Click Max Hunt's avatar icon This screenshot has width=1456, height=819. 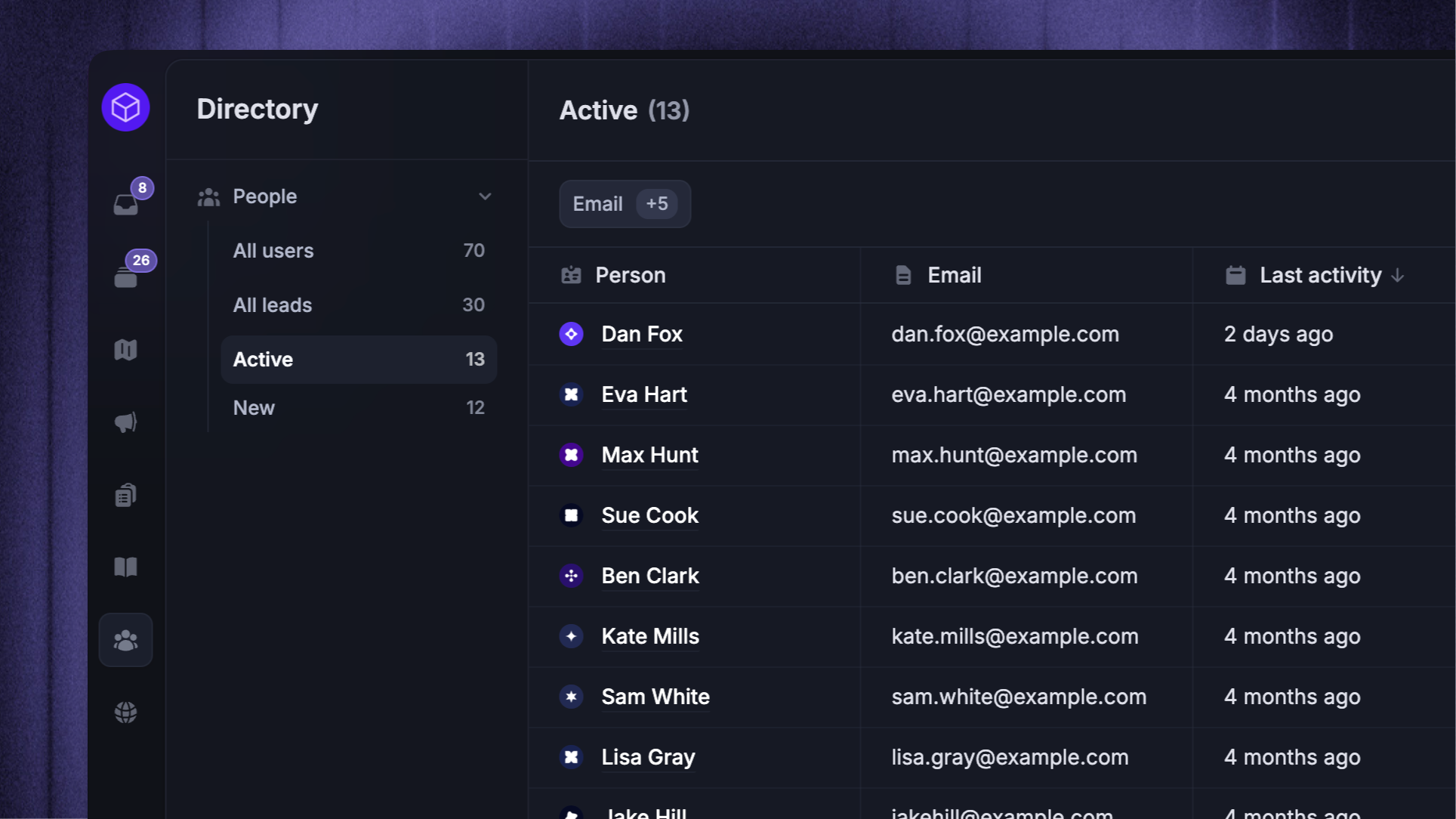(571, 455)
